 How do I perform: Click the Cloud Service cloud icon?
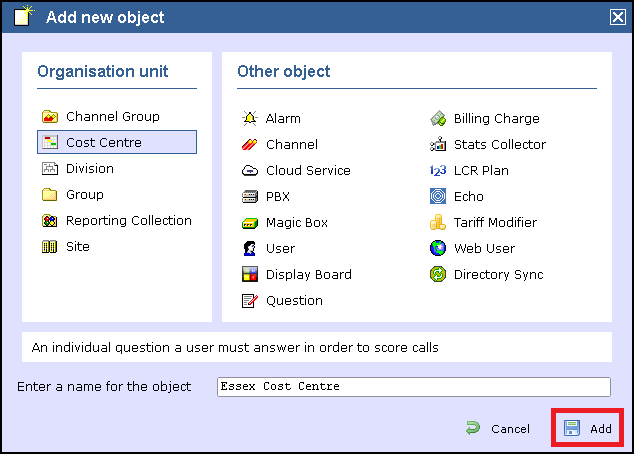(x=249, y=171)
